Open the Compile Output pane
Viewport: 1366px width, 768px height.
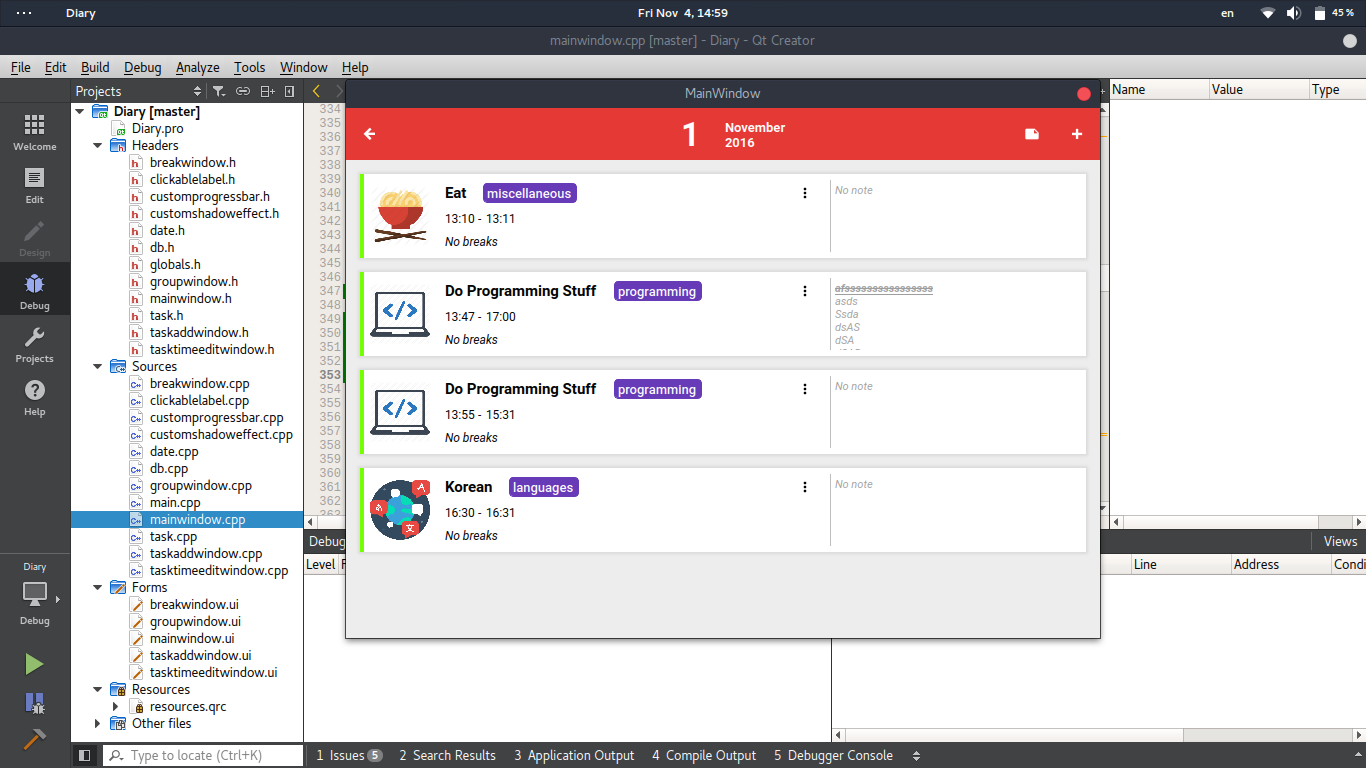tap(704, 756)
